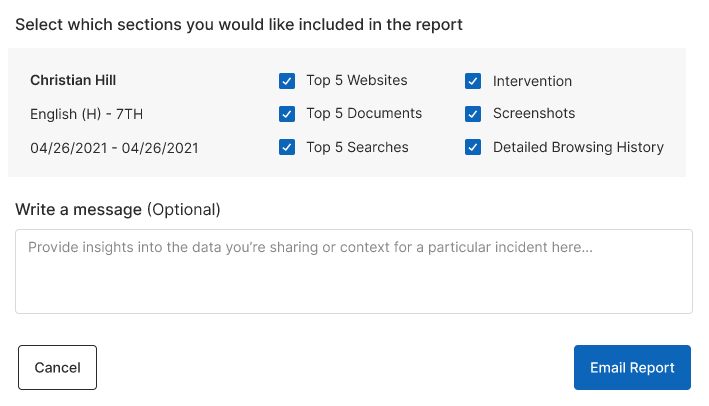The width and height of the screenshot is (709, 406).
Task: Click the Top 5 Websites label
Action: [x=357, y=80]
